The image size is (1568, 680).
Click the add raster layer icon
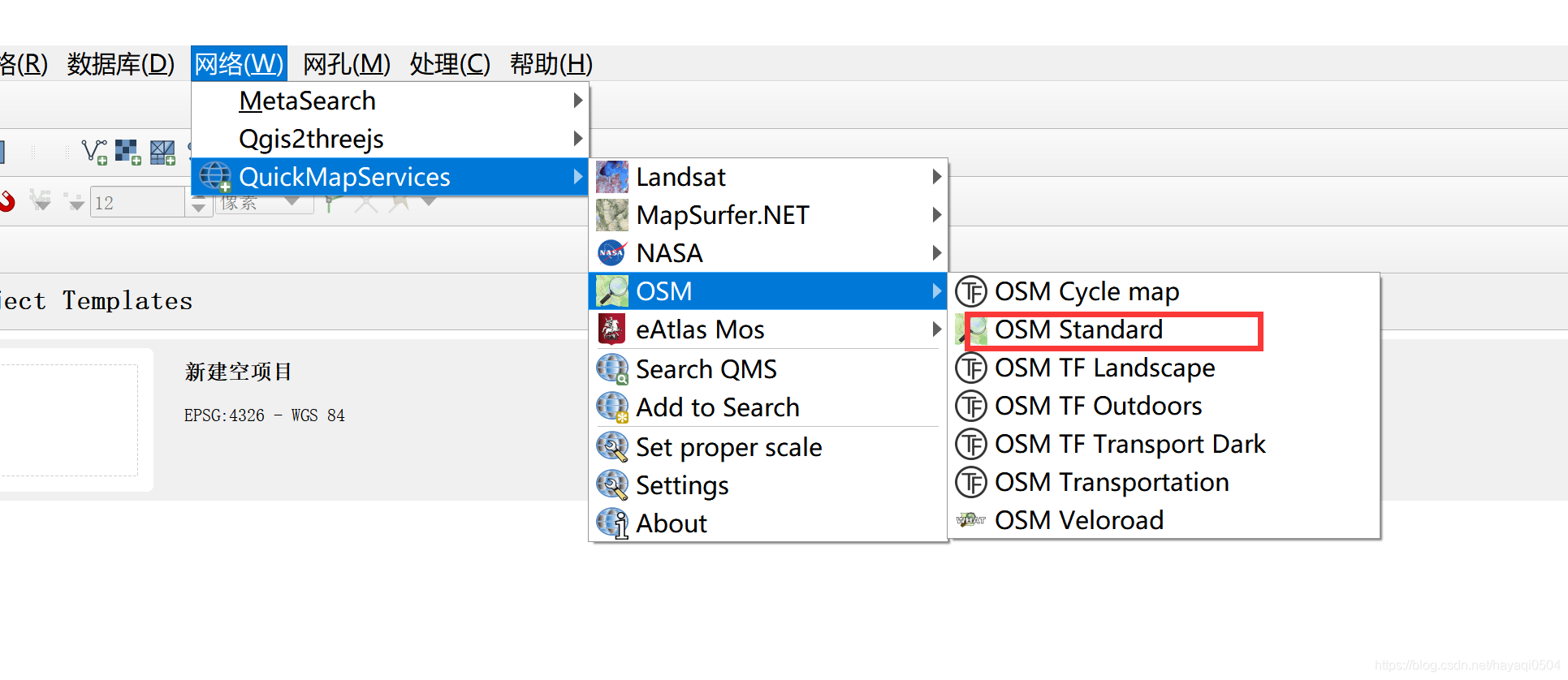pos(128,152)
